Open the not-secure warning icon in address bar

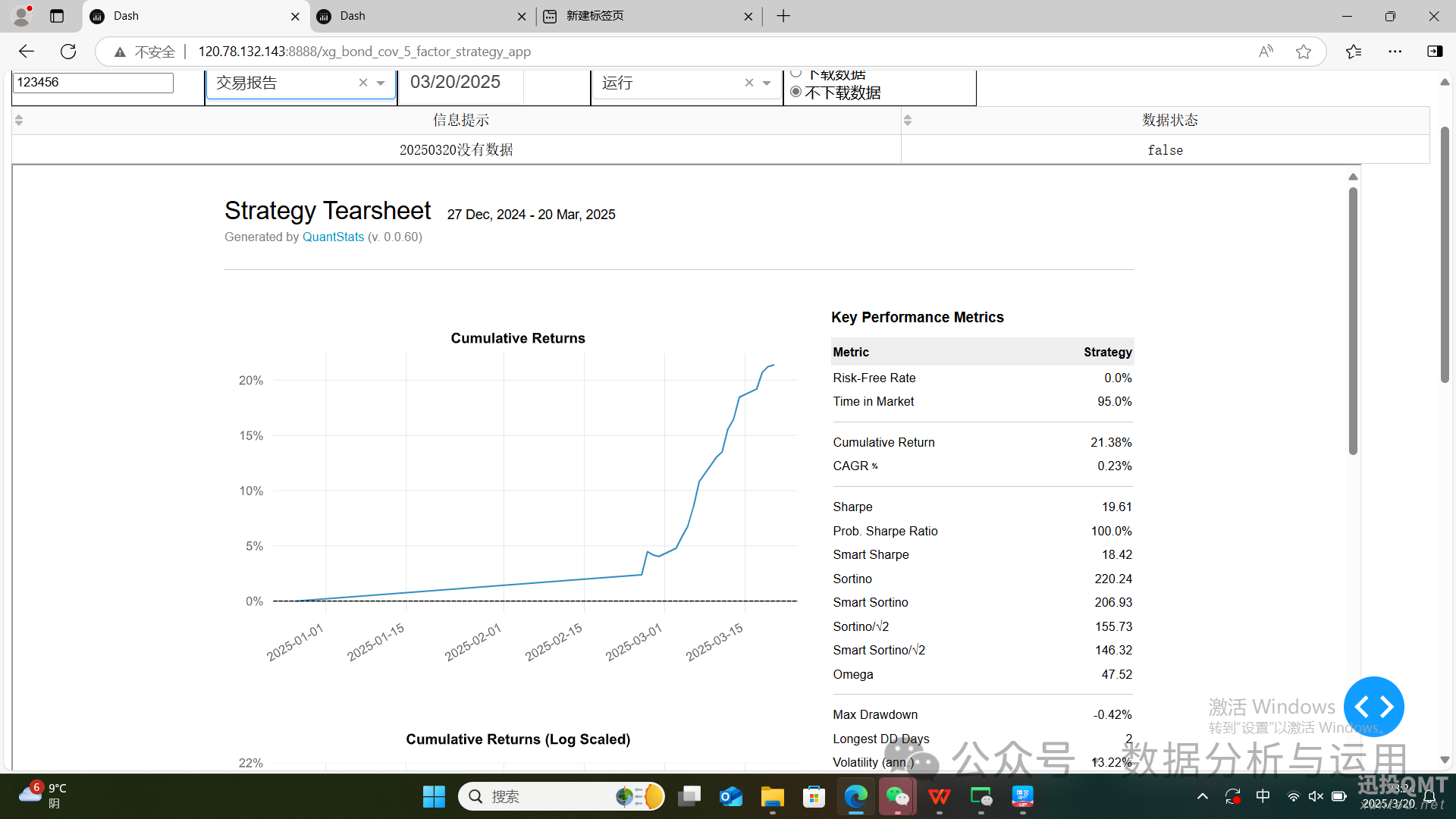120,52
